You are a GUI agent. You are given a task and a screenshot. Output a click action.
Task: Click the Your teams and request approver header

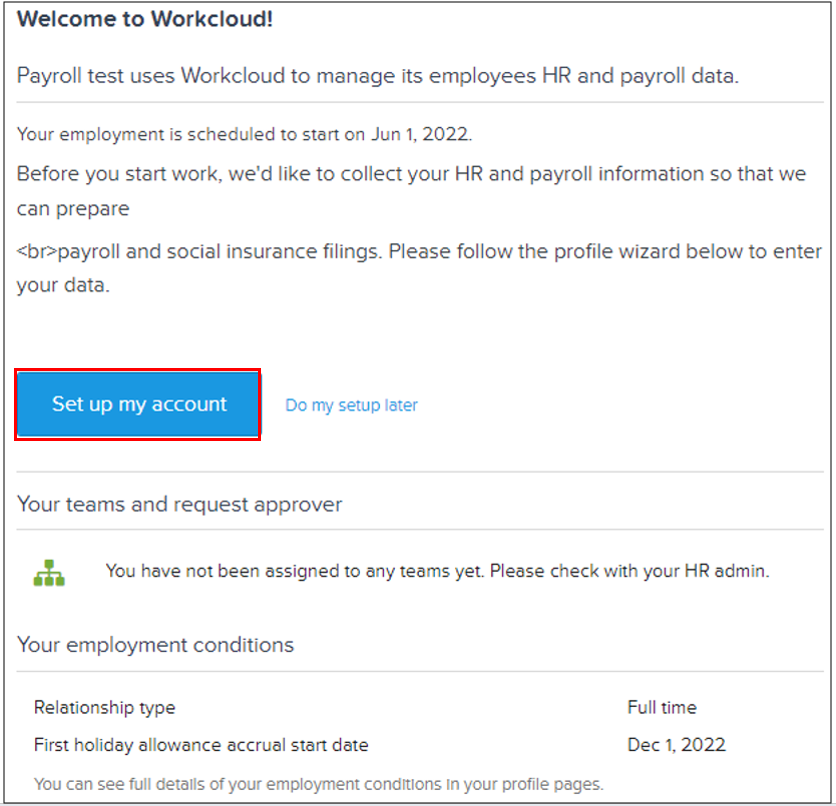click(x=179, y=504)
